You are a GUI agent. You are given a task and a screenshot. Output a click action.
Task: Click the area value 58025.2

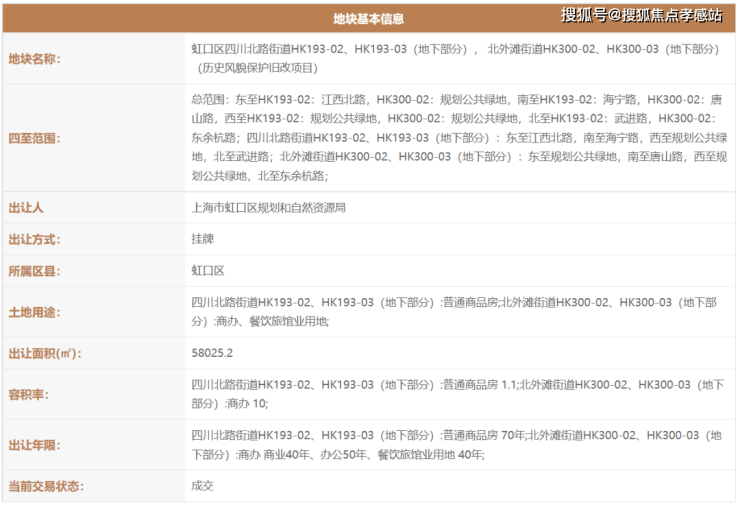click(x=212, y=353)
